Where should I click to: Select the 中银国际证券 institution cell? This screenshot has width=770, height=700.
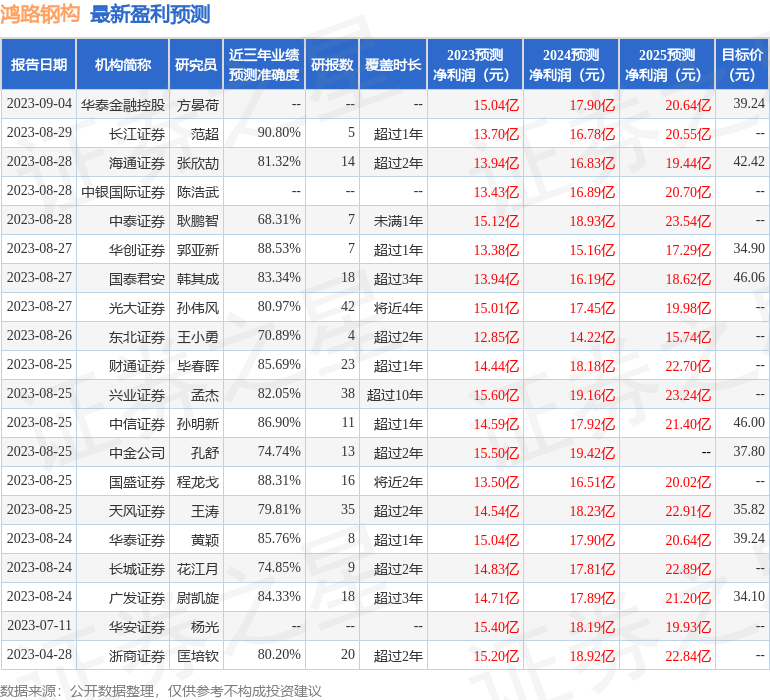(x=123, y=192)
